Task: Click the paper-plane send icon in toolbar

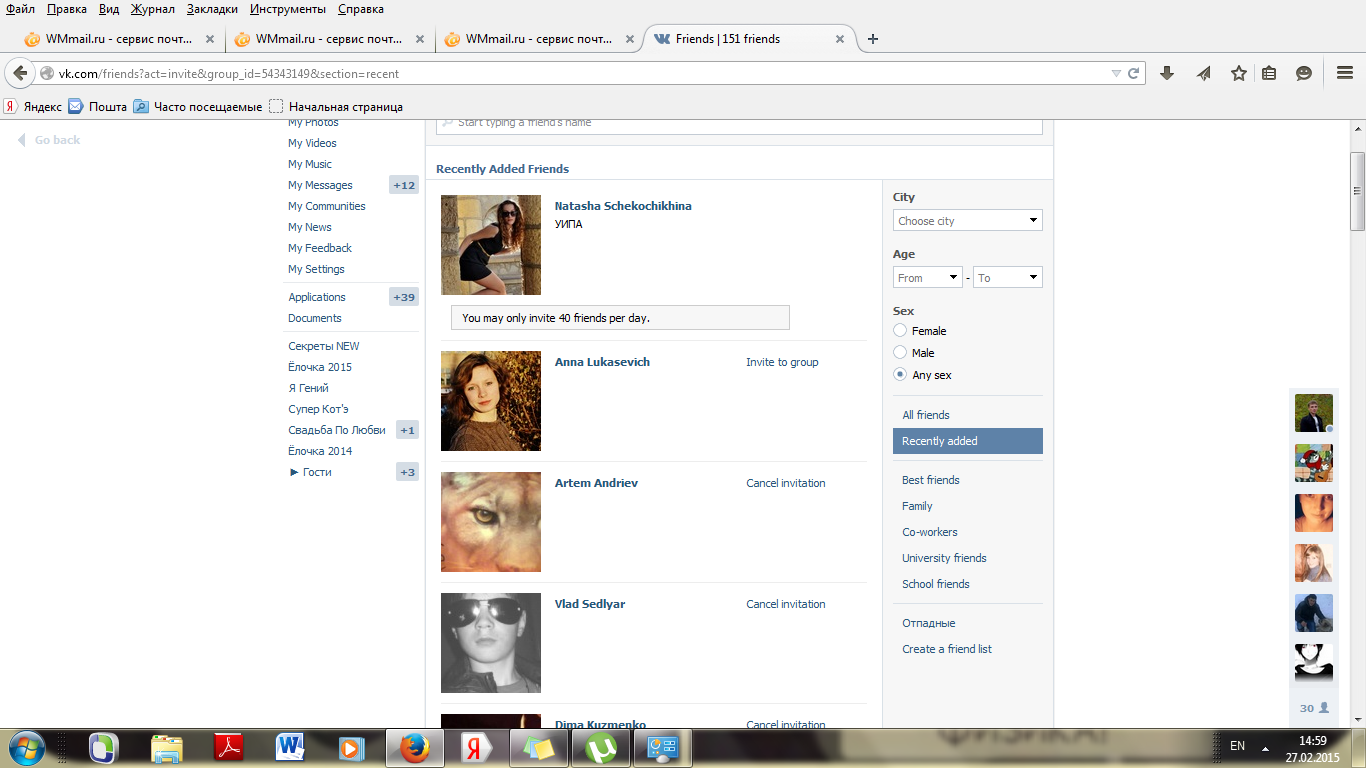Action: click(x=1204, y=73)
